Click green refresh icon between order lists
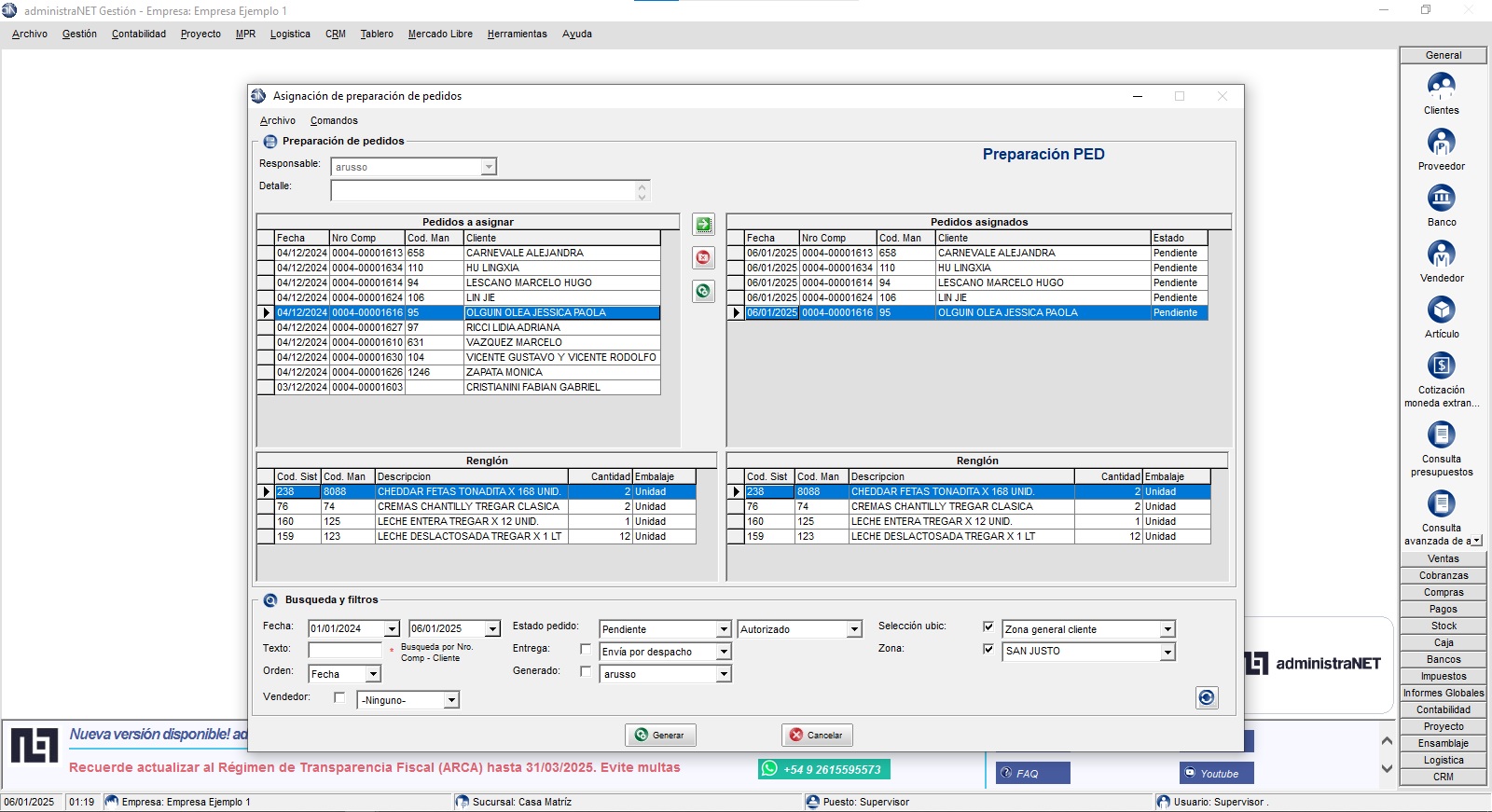Image resolution: width=1492 pixels, height=812 pixels. pyautogui.click(x=703, y=291)
